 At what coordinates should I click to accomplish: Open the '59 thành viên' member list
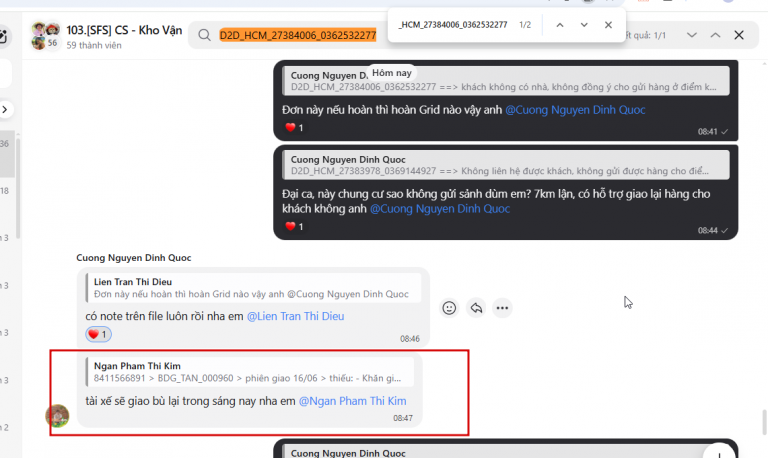[94, 45]
